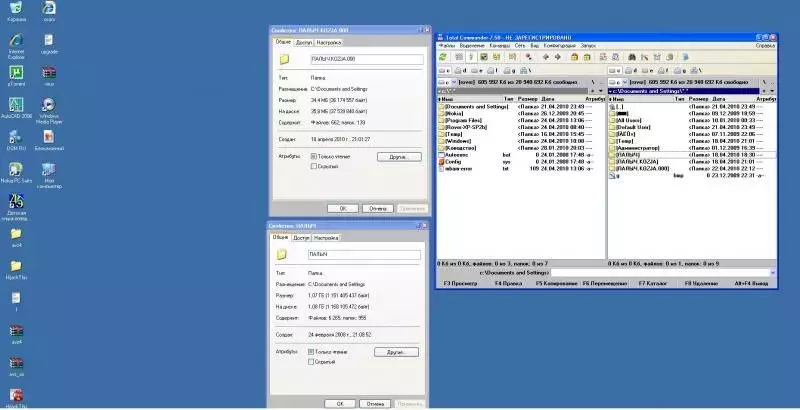This screenshot has height=410, width=800.
Task: Click the network neighborhood button in right drive bar
Action: click(696, 70)
